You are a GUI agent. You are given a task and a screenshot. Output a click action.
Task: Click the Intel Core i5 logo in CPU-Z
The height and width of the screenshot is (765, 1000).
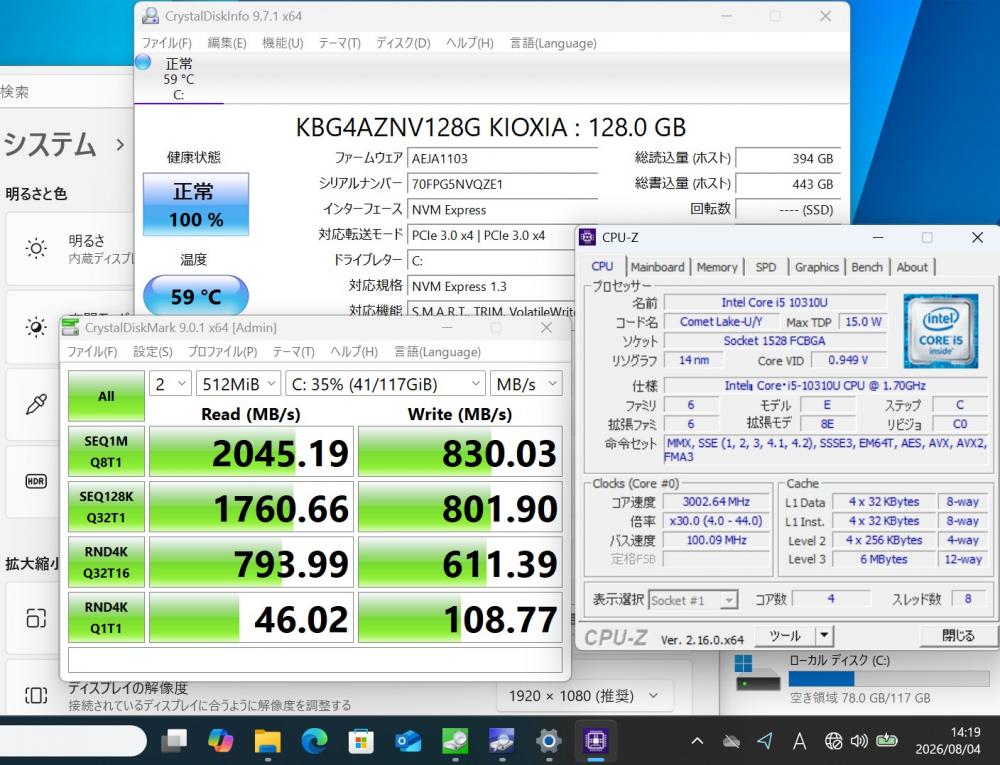(x=941, y=331)
